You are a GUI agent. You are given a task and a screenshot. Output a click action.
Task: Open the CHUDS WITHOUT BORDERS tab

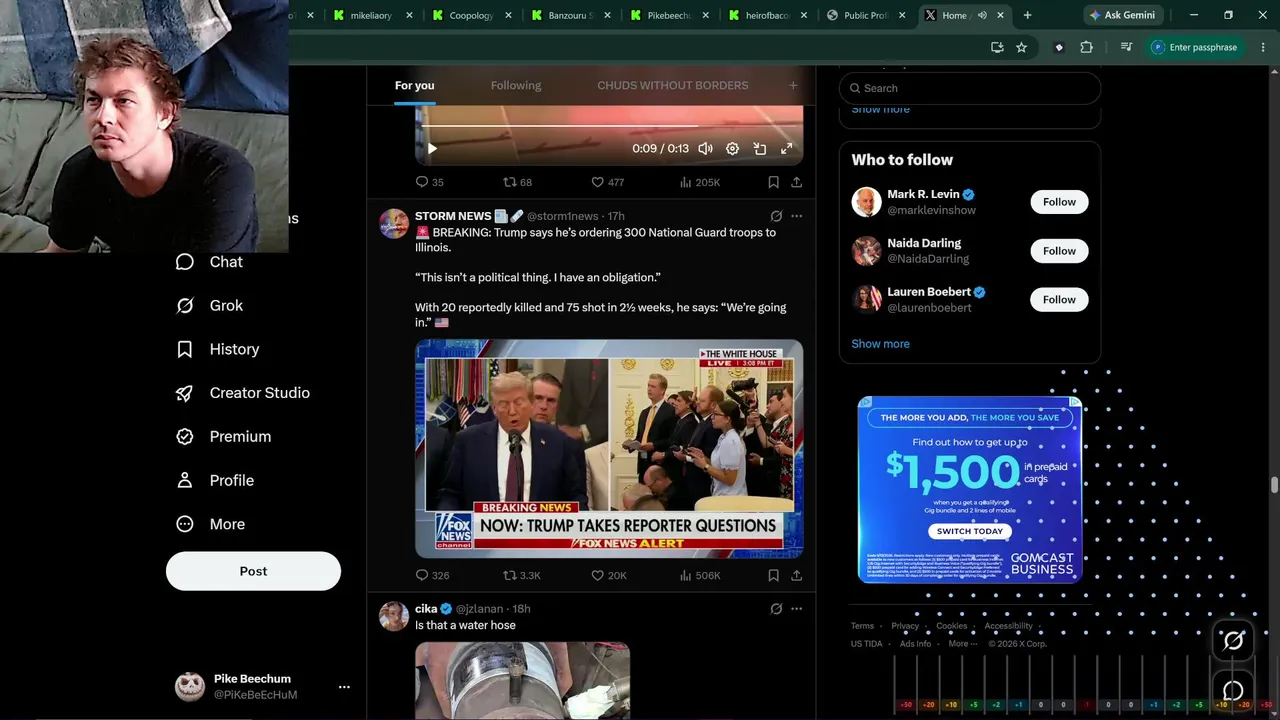672,85
